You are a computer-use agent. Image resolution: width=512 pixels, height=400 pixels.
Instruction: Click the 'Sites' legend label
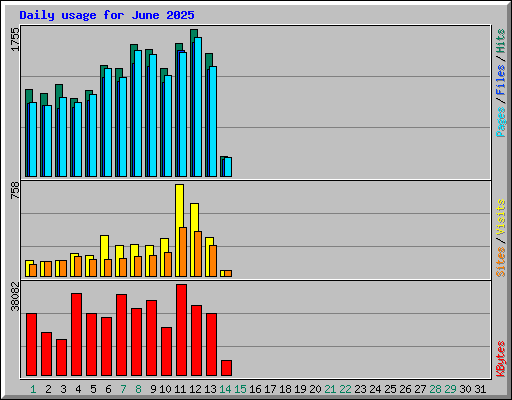(501, 262)
